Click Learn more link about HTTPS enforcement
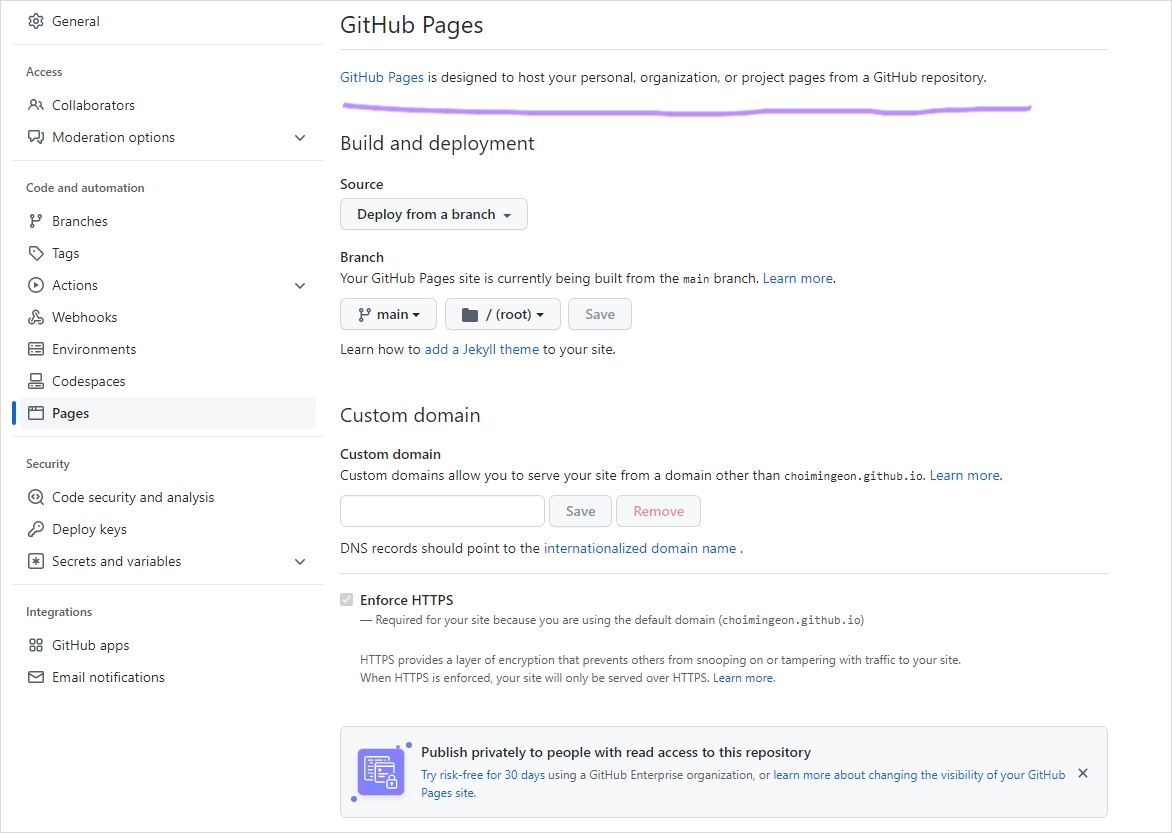Screen dimensions: 1172x833 (743, 677)
